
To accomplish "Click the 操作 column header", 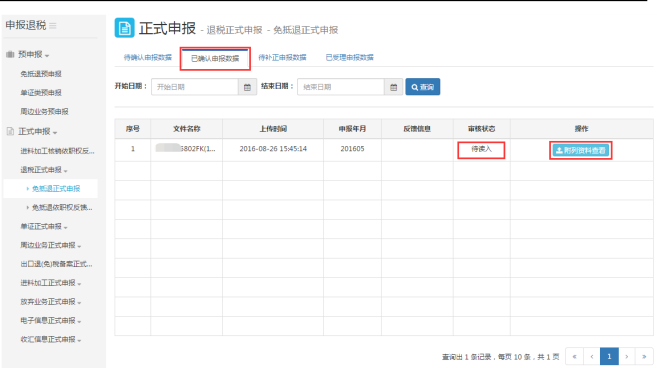I will 582,129.
